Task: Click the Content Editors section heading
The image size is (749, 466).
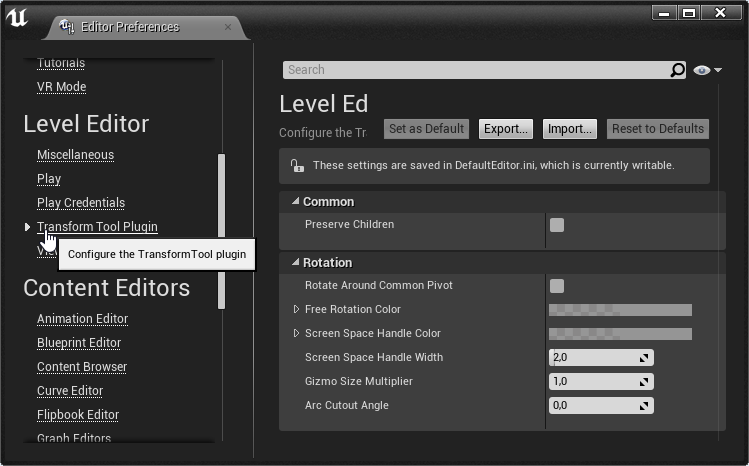Action: pos(107,288)
